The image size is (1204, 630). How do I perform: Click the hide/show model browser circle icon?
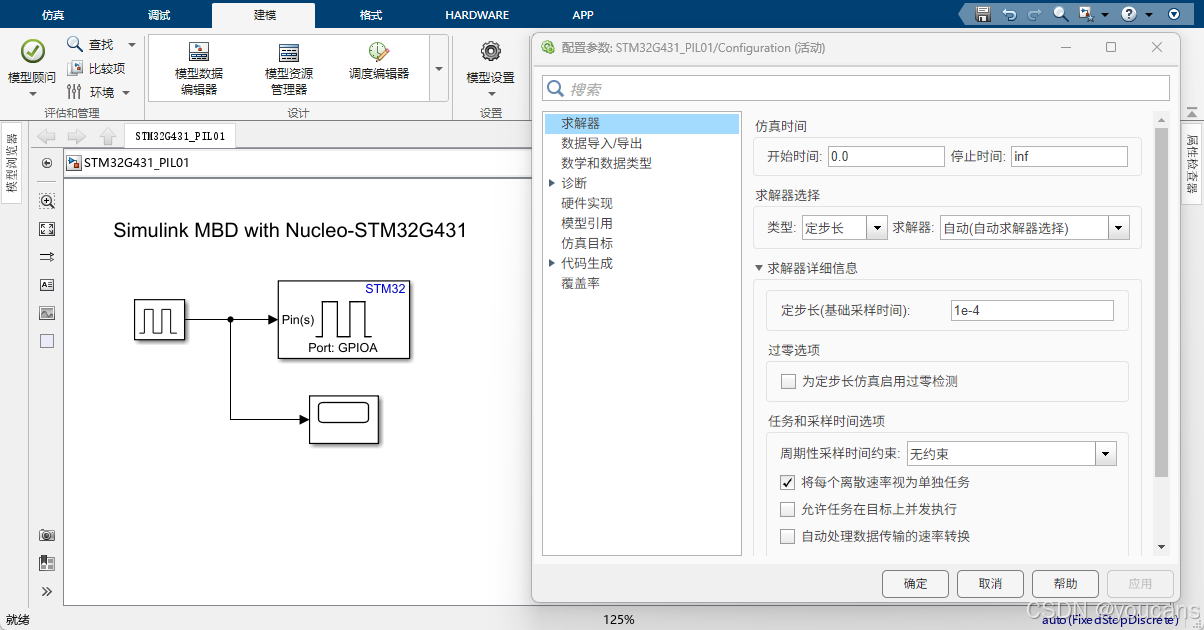[x=47, y=163]
